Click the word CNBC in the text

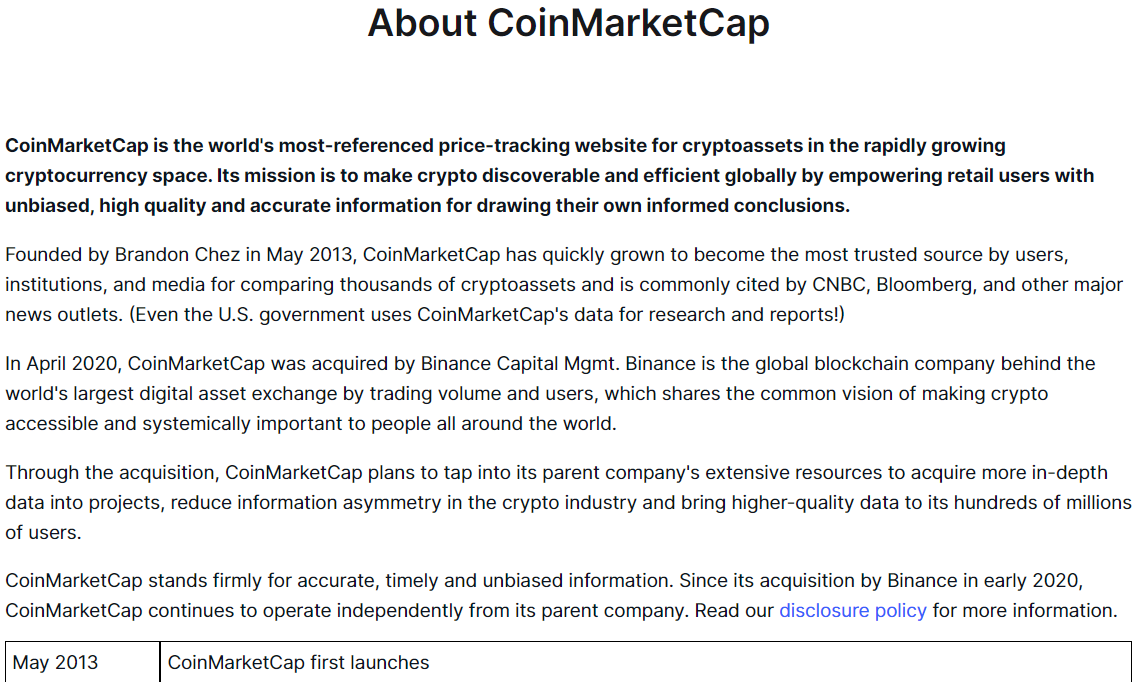838,285
